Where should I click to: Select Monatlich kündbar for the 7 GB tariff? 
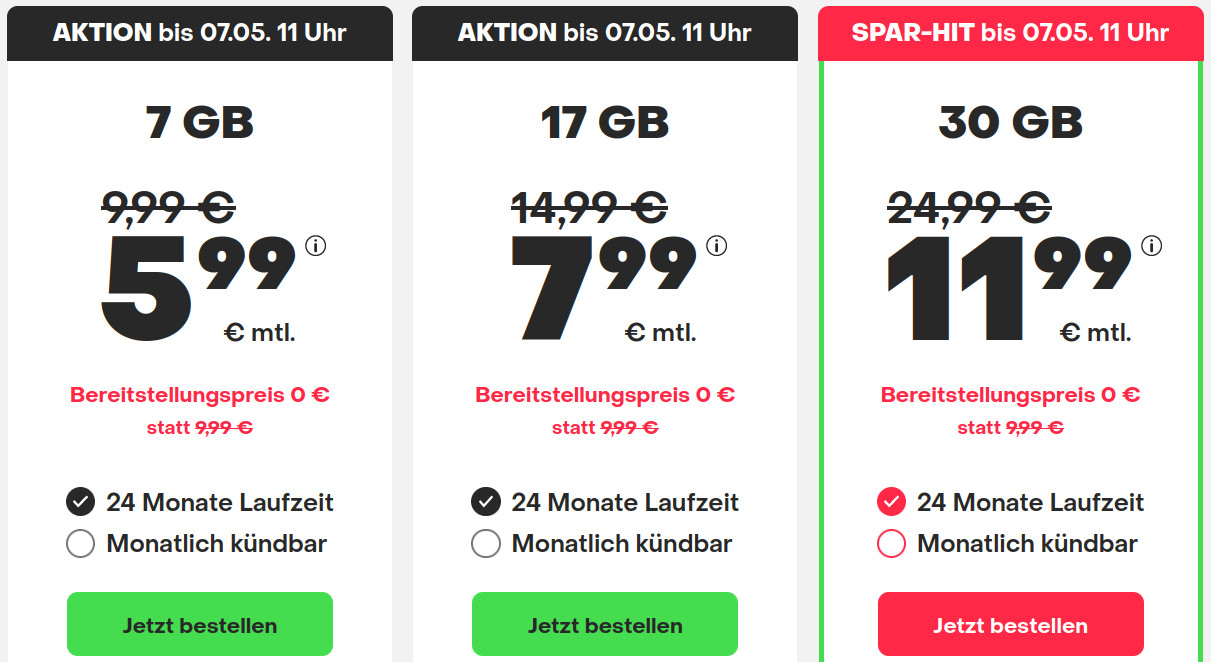pos(80,543)
